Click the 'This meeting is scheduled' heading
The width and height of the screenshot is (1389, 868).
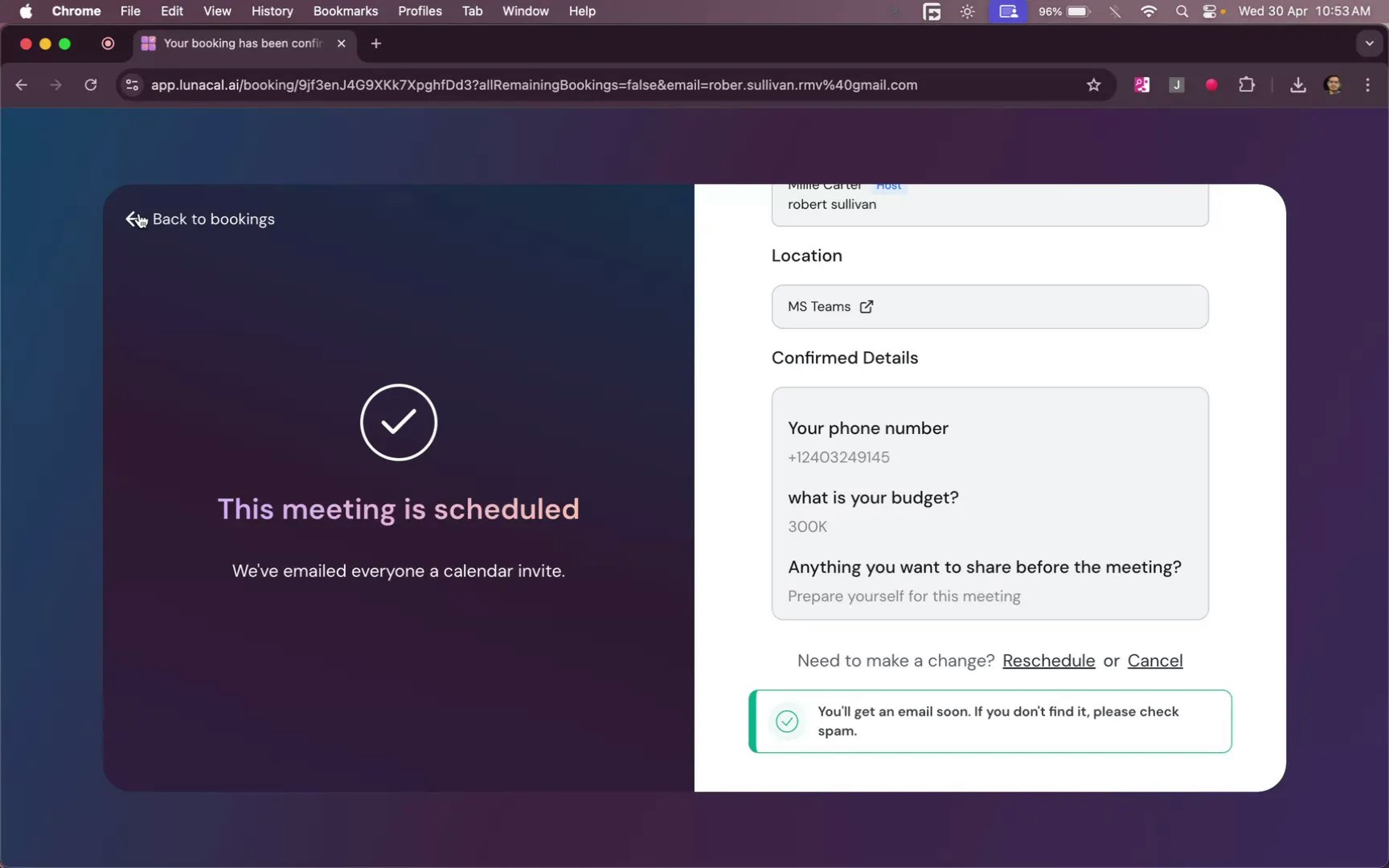click(399, 509)
